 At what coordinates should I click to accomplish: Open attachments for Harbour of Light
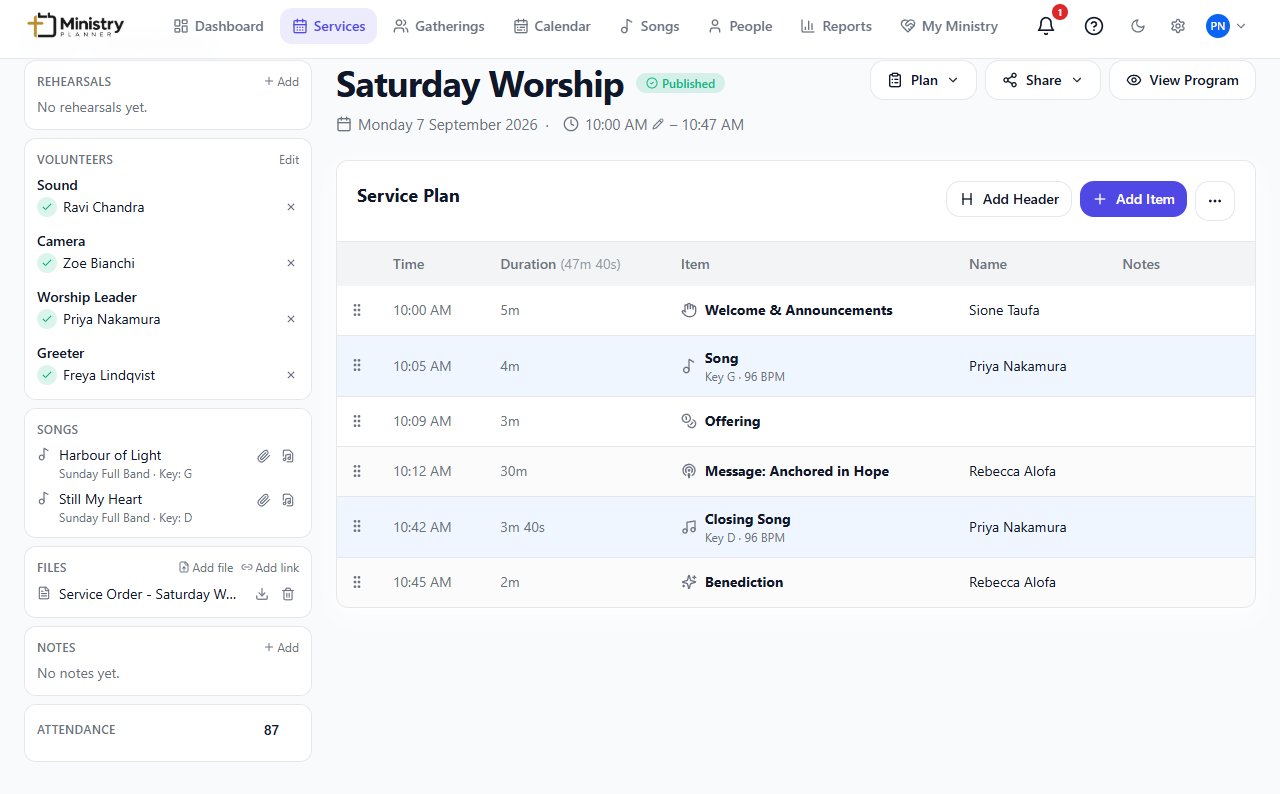(x=263, y=456)
